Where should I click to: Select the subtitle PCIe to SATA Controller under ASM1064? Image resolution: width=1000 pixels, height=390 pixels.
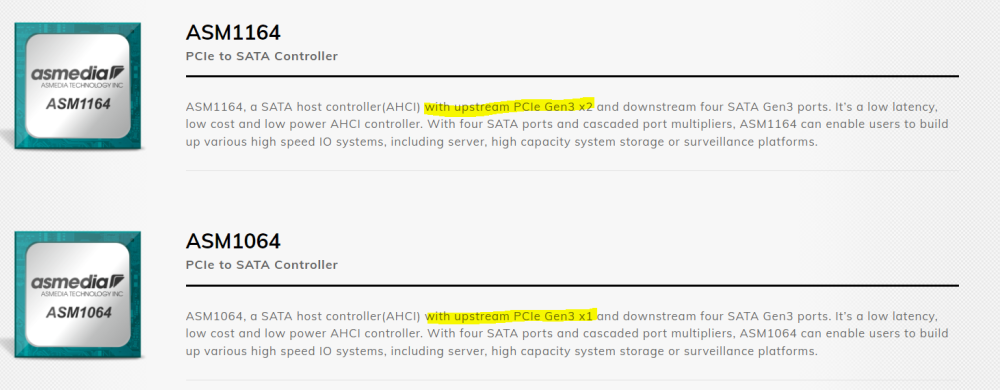point(261,265)
